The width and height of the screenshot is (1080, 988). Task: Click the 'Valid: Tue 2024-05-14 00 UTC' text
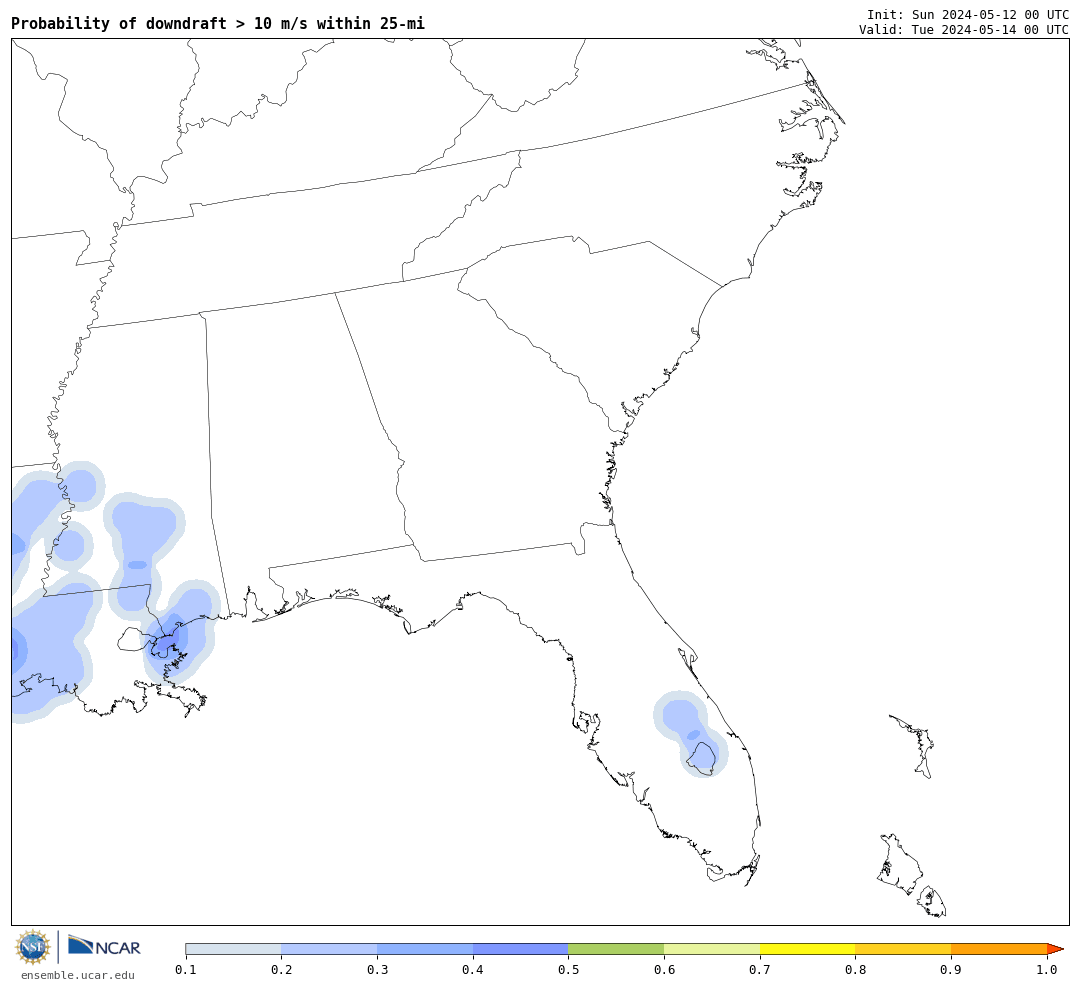pos(964,30)
